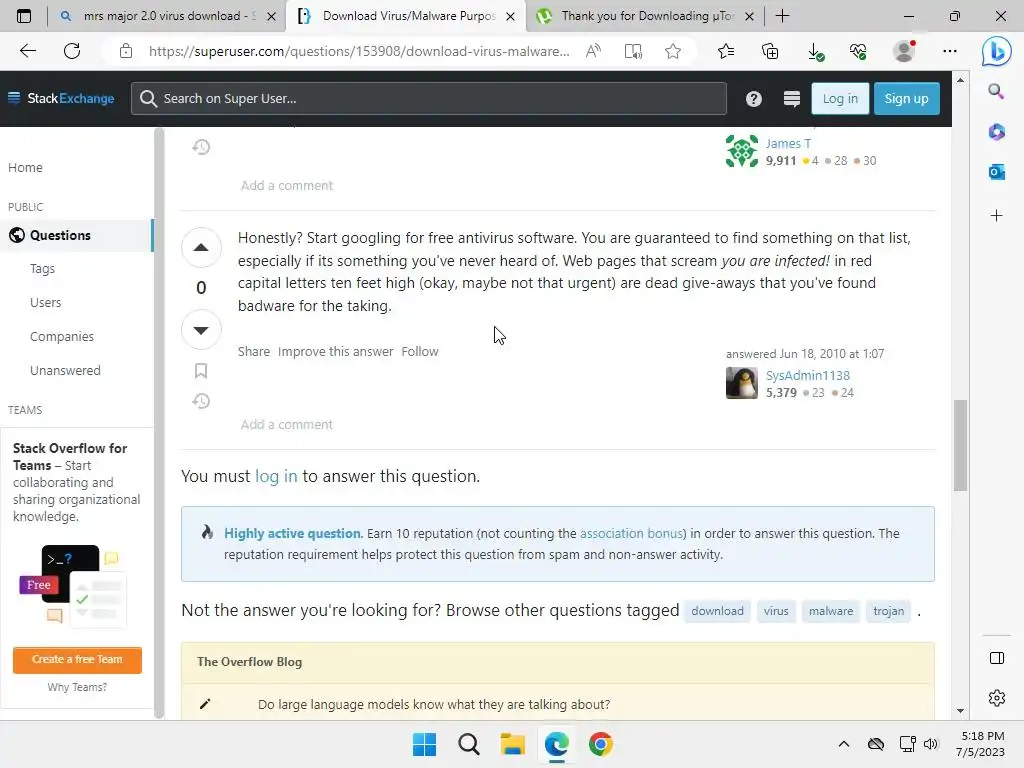Image resolution: width=1024 pixels, height=768 pixels.
Task: Open Outlook in the sidebar
Action: pyautogui.click(x=996, y=172)
